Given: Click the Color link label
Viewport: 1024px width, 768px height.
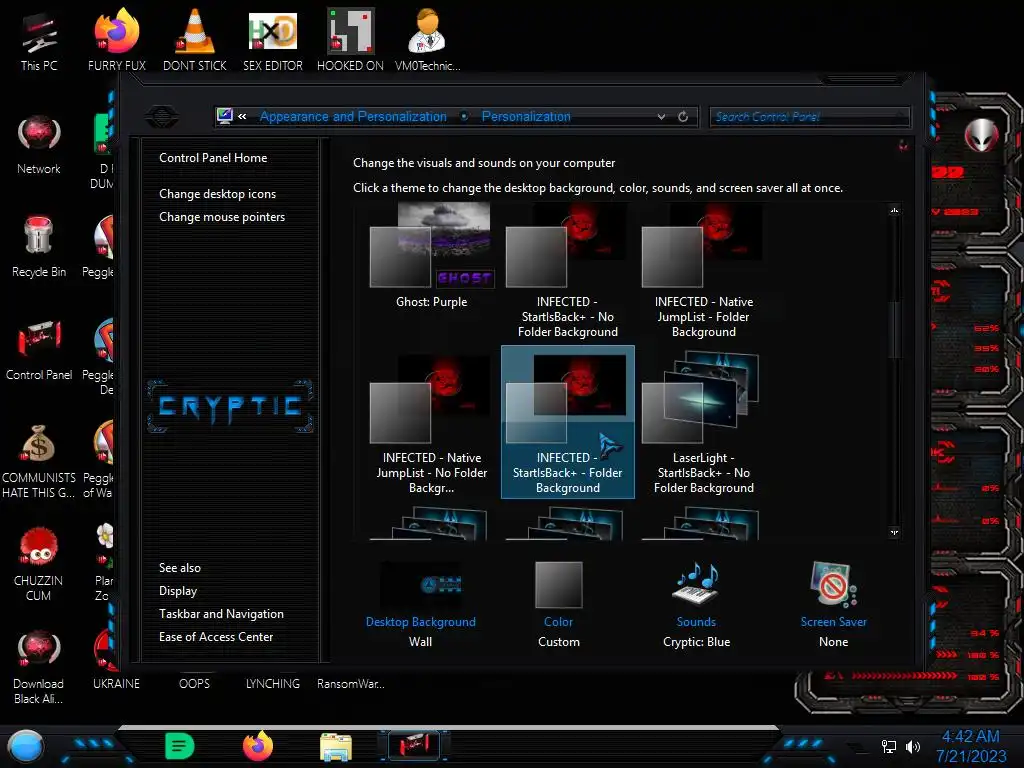Looking at the screenshot, I should tap(558, 622).
